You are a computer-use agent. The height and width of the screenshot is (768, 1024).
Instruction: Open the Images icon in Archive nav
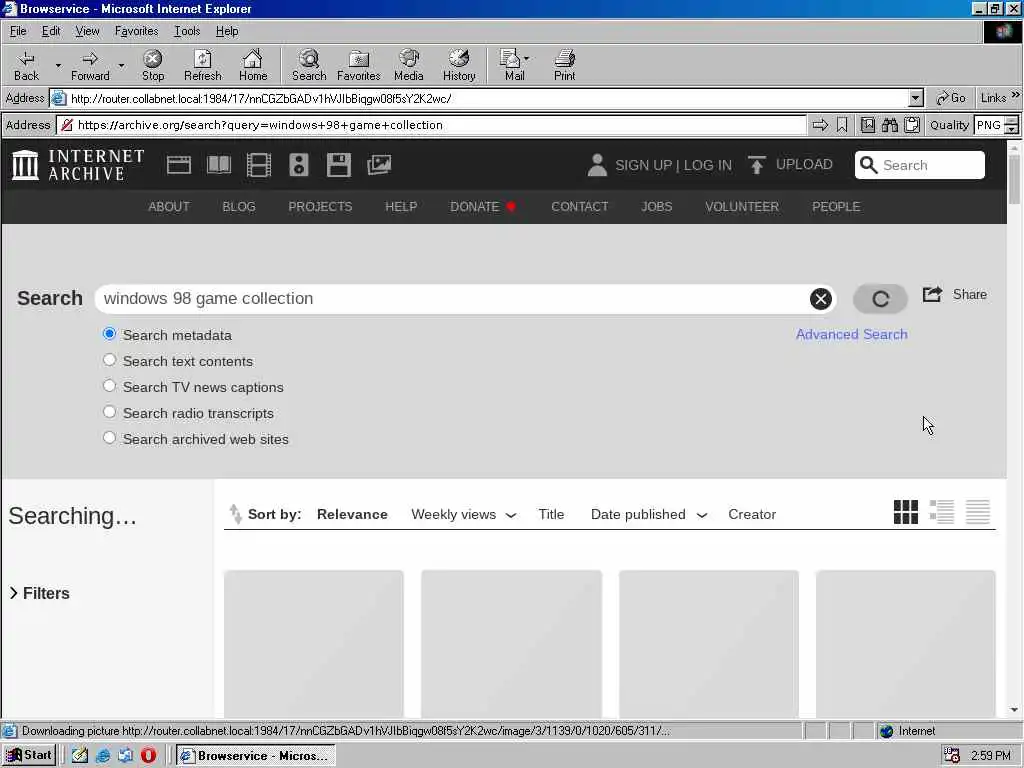click(x=379, y=165)
